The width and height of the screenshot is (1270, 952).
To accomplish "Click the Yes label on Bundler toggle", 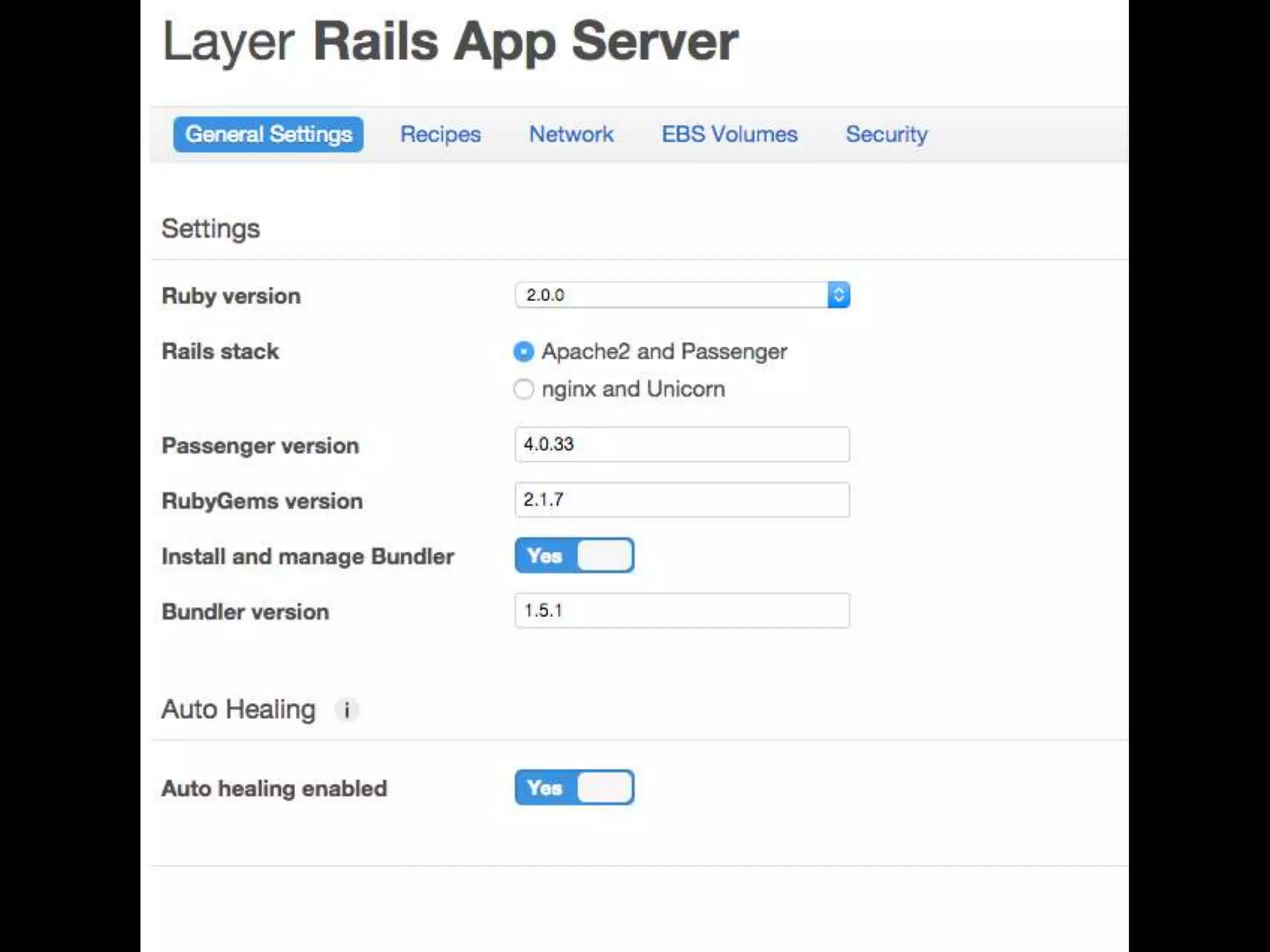I will [544, 555].
